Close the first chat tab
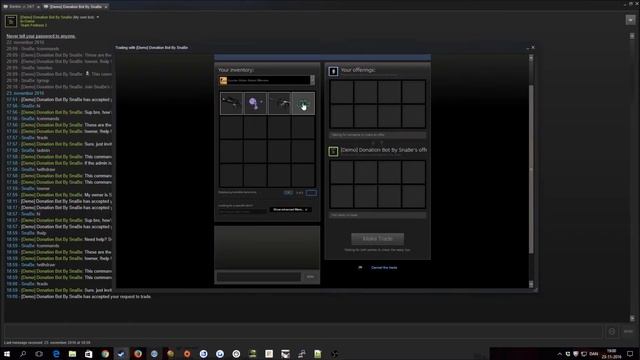 [x=38, y=7]
